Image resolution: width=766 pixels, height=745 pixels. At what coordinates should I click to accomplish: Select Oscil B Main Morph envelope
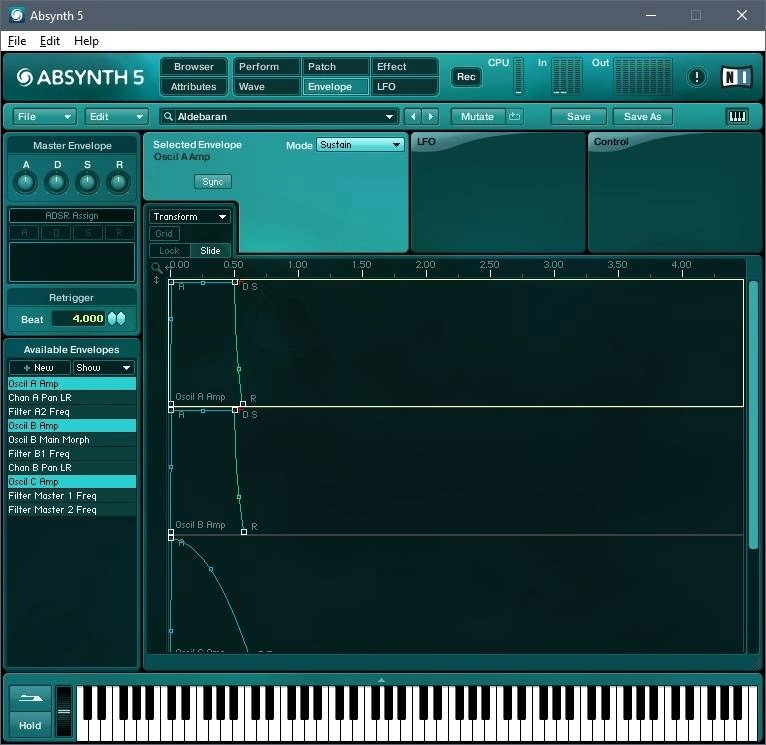pyautogui.click(x=72, y=440)
